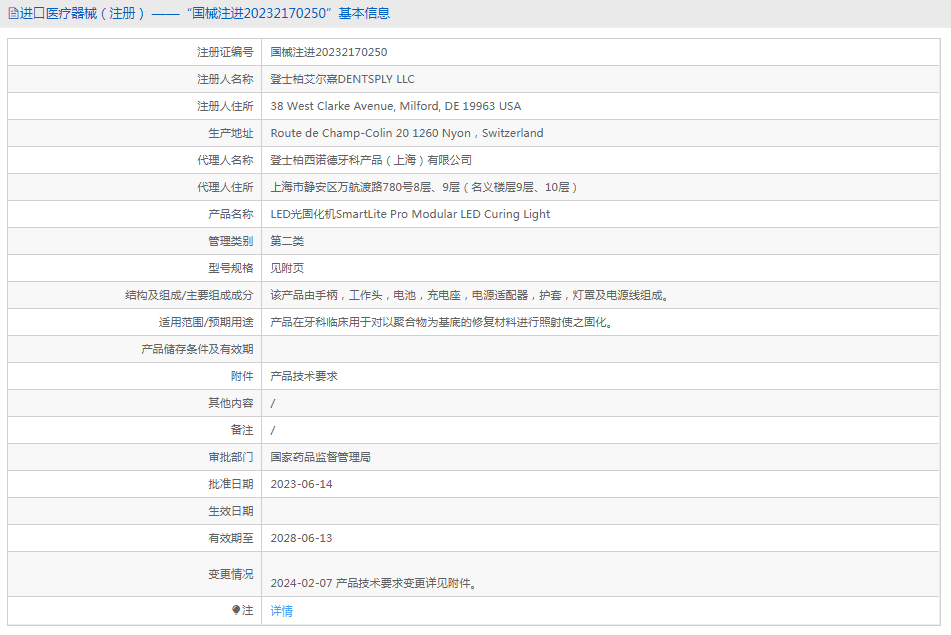The width and height of the screenshot is (951, 635).
Task: Select the 国家药品监督管理局 value
Action: pos(321,457)
